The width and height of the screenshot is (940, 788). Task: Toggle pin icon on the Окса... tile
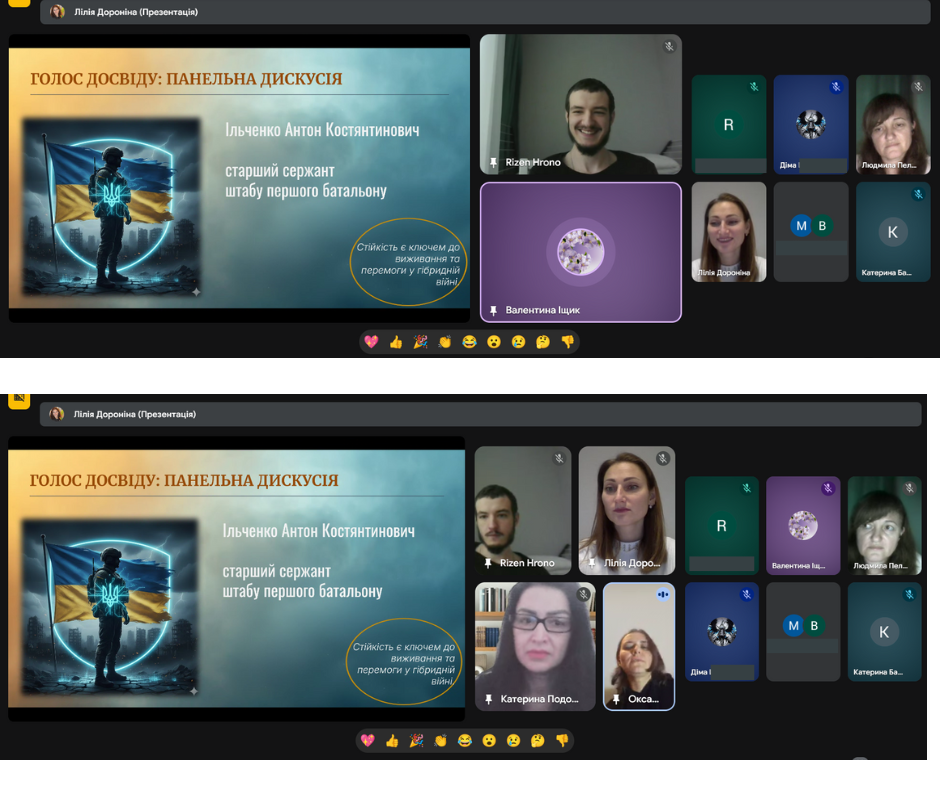(x=616, y=699)
